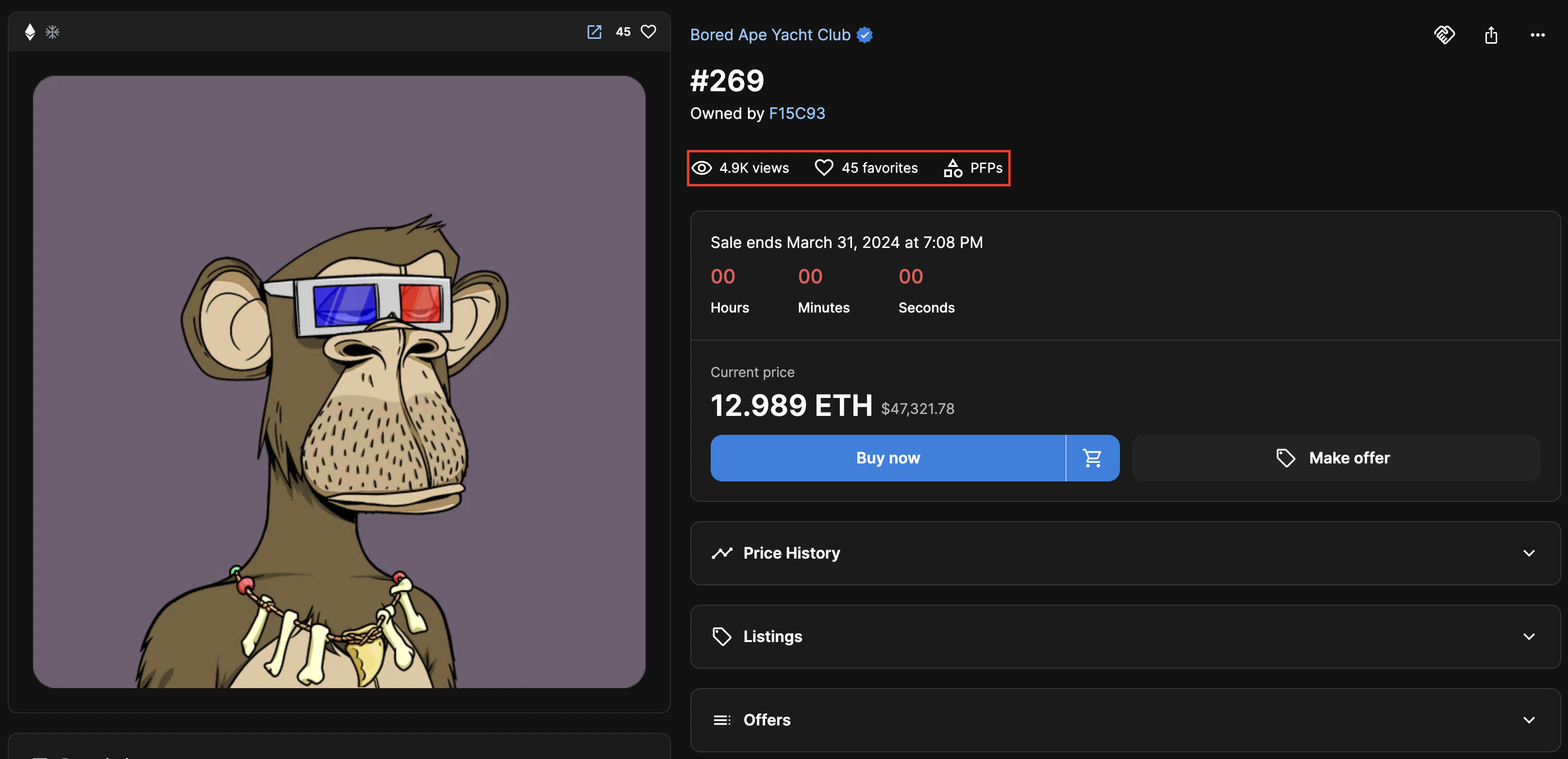
Task: Click the 4.9K views eye indicator
Action: [741, 167]
